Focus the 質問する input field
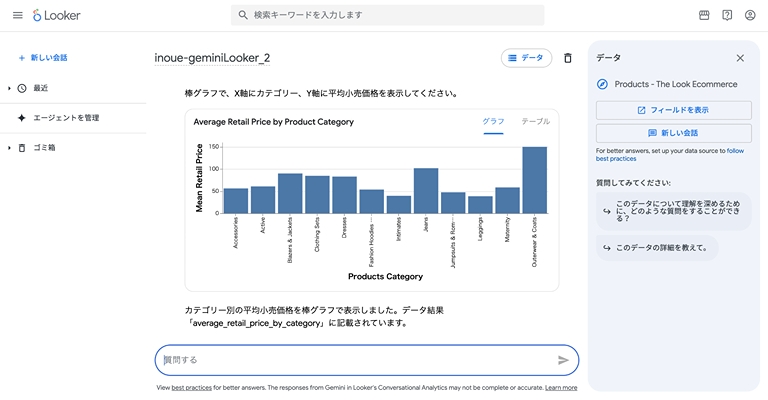 tap(355, 360)
